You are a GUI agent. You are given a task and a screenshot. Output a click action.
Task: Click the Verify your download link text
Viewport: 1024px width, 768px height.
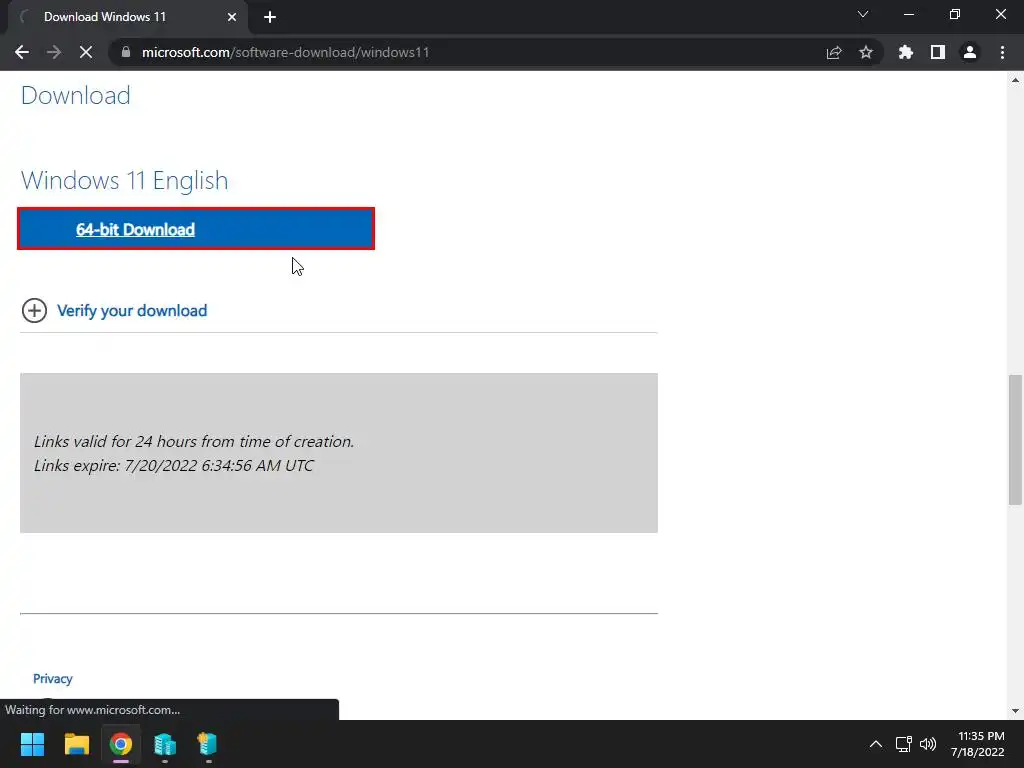point(132,311)
